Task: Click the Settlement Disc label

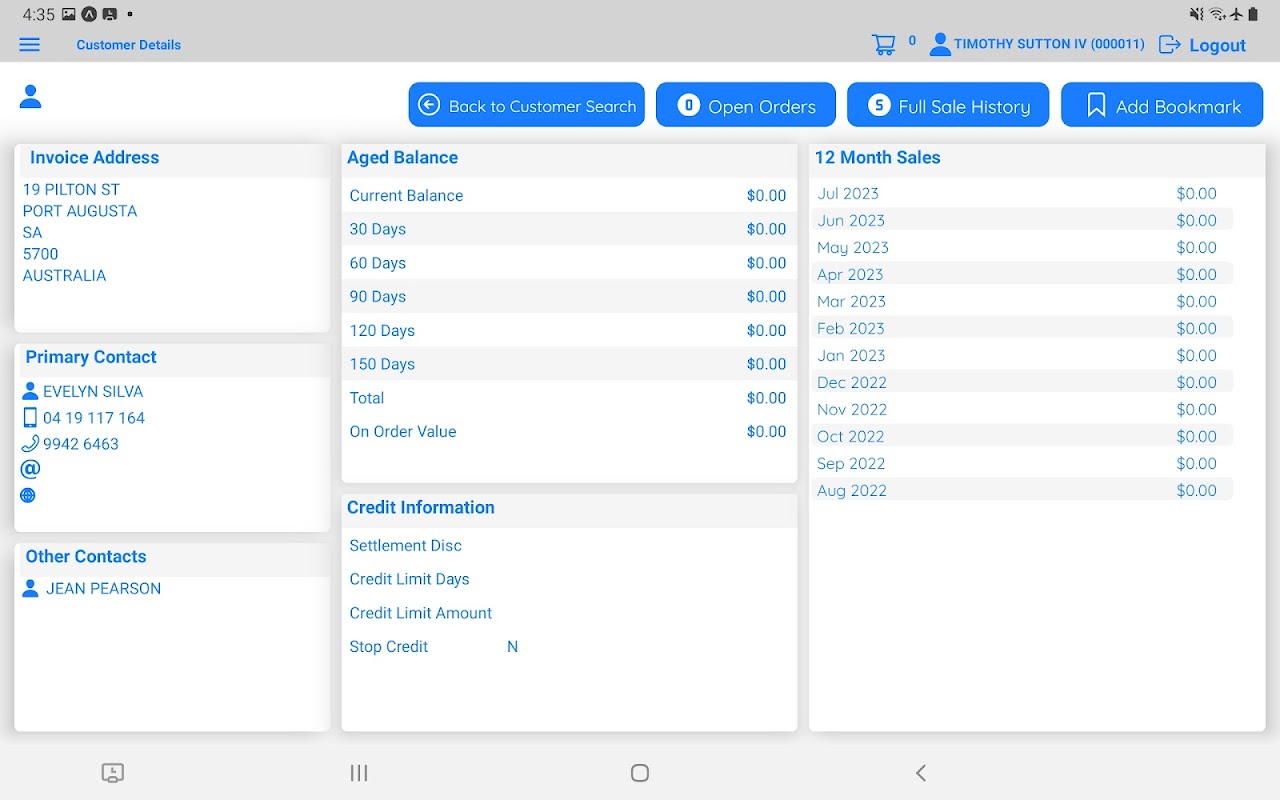Action: click(405, 545)
